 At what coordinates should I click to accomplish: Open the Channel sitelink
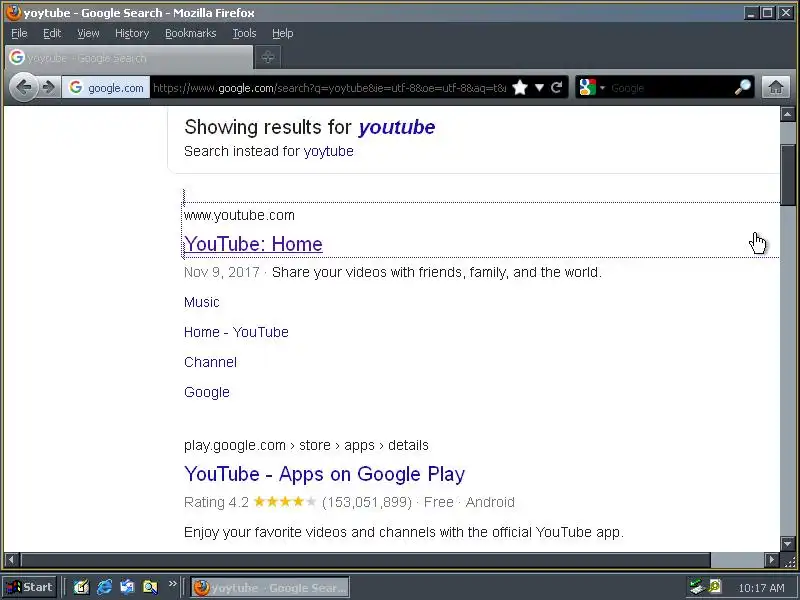(x=210, y=362)
